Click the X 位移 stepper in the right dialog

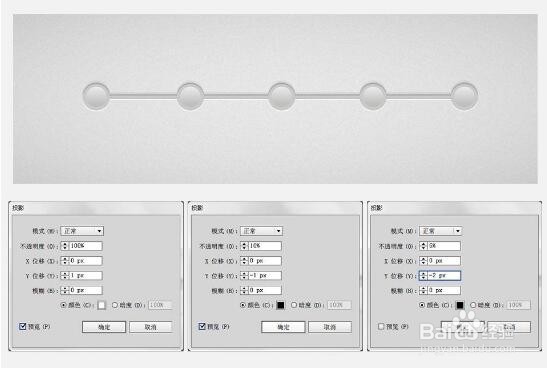point(423,261)
